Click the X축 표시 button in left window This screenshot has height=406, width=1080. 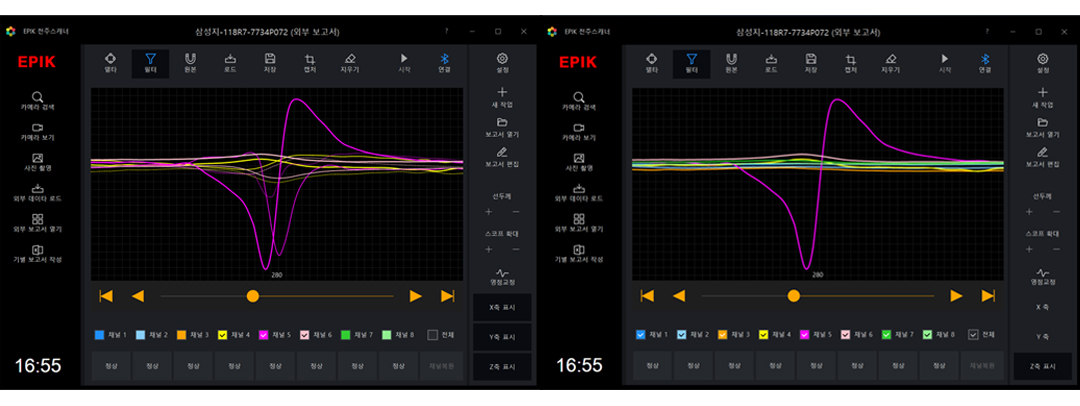point(502,307)
